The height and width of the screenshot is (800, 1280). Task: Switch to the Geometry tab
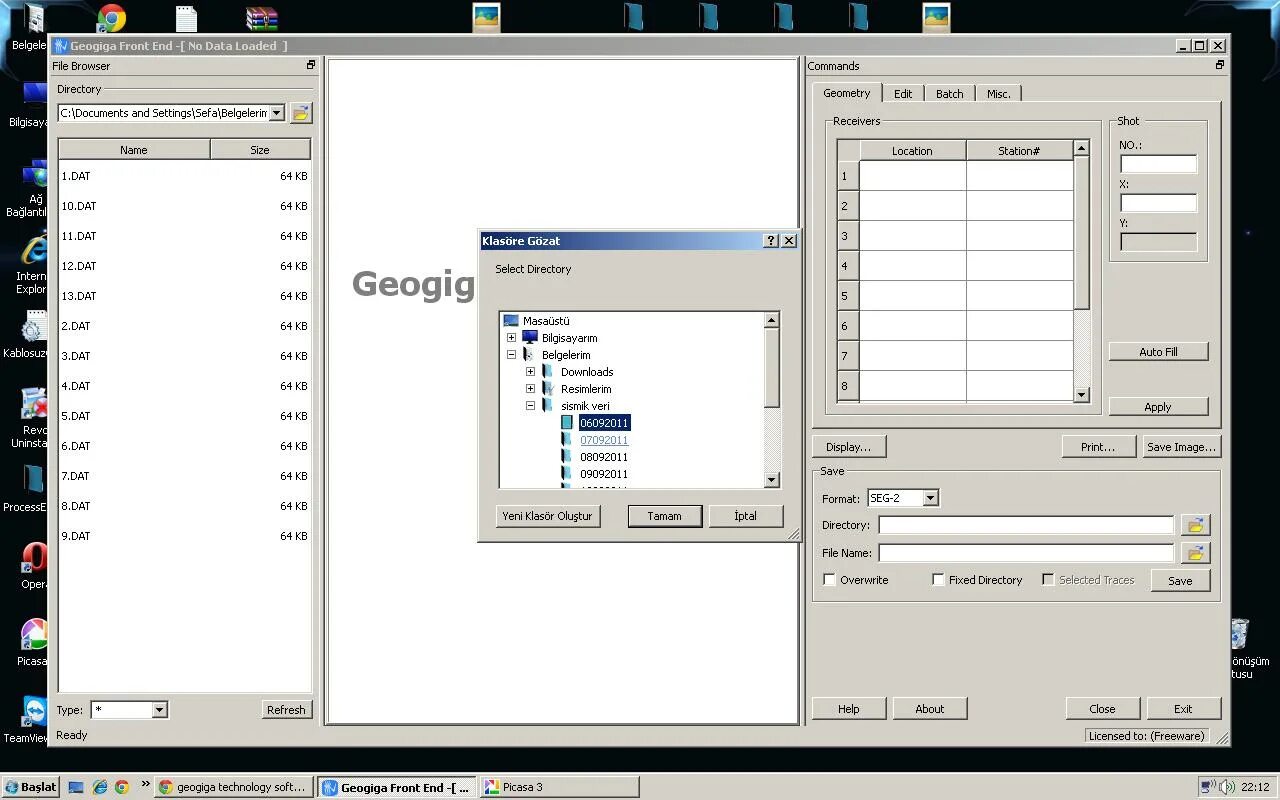pyautogui.click(x=847, y=93)
